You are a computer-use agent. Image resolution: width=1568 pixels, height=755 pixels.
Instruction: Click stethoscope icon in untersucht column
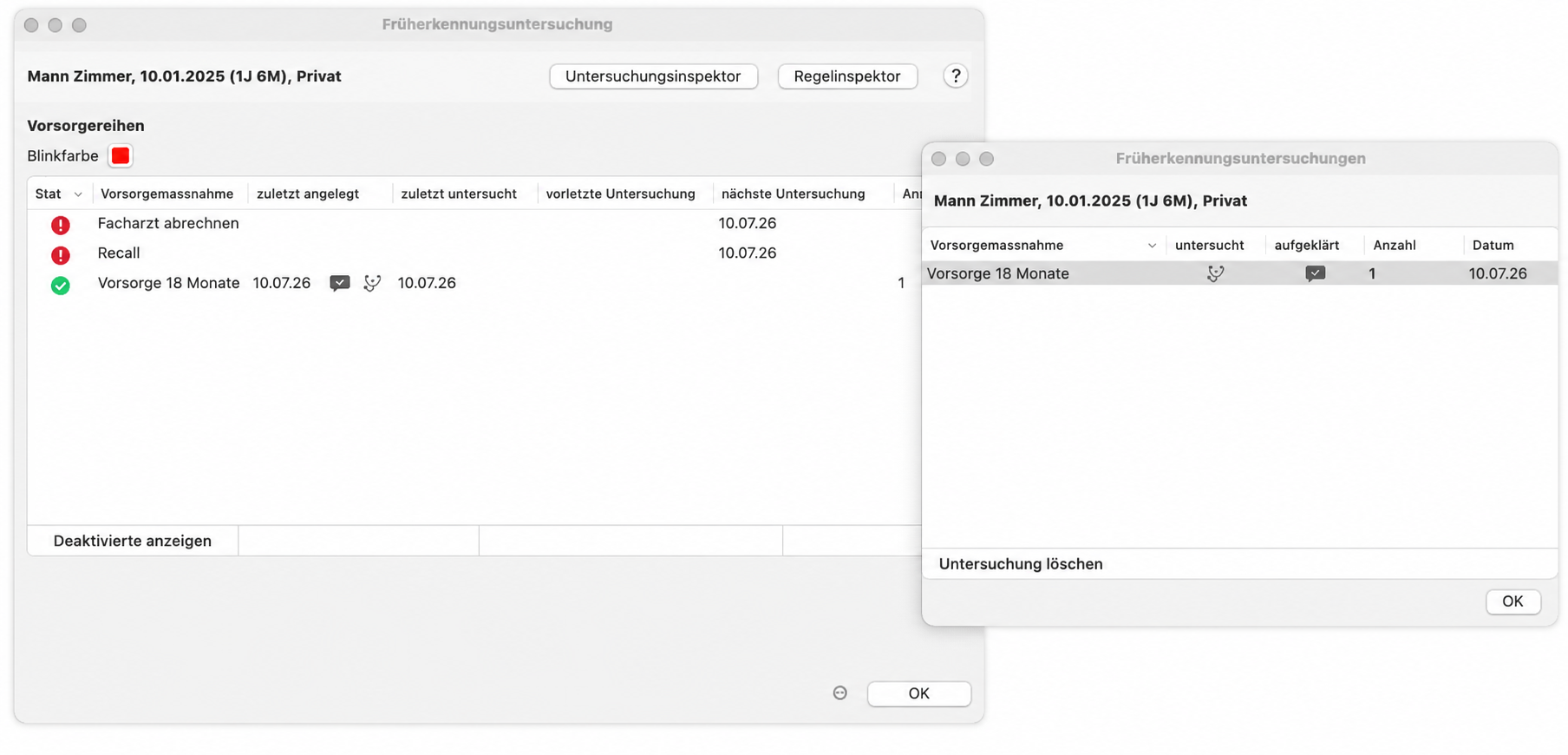pos(1215,273)
